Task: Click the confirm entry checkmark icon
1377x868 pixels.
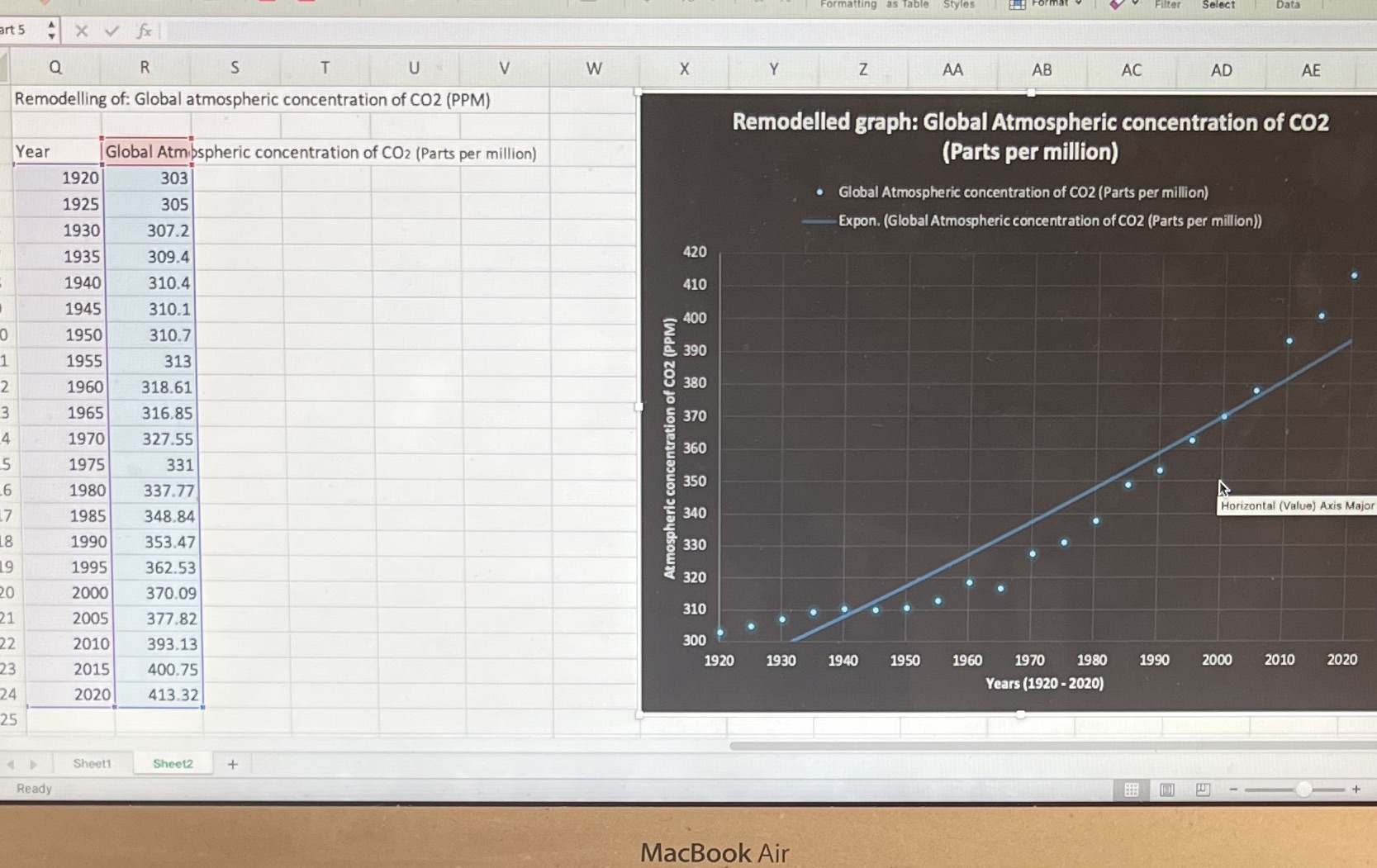Action: coord(112,31)
